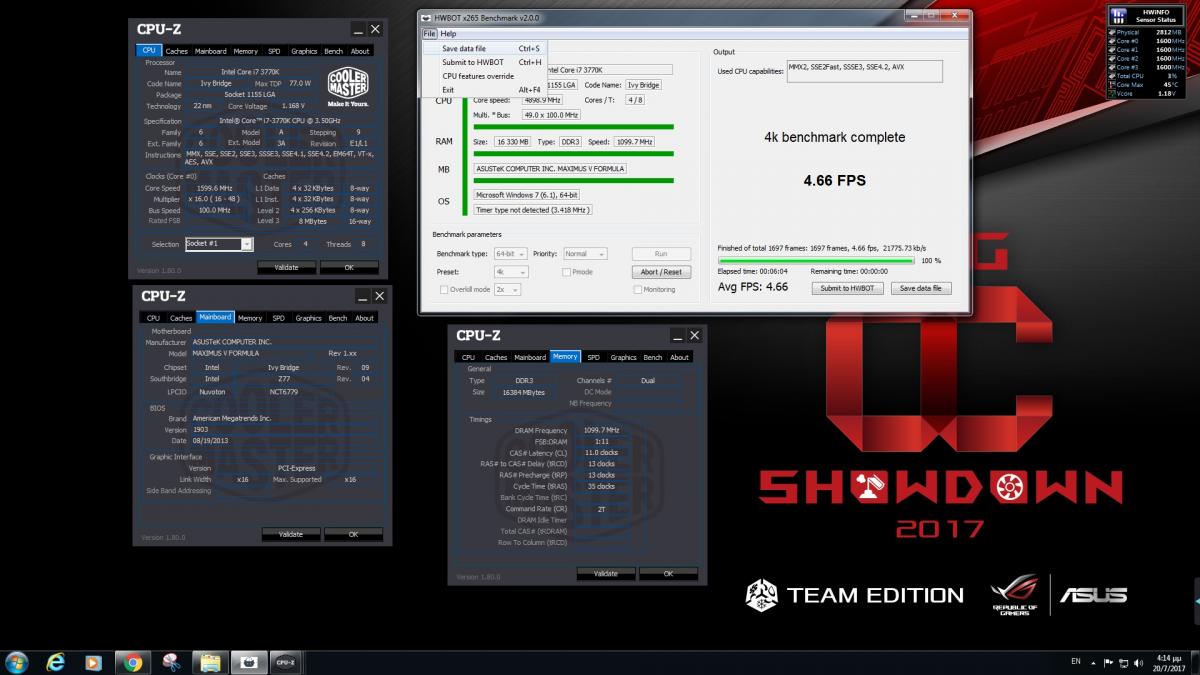Open the Overkill mode 2x dropdown
The height and width of the screenshot is (675, 1200).
(x=507, y=289)
